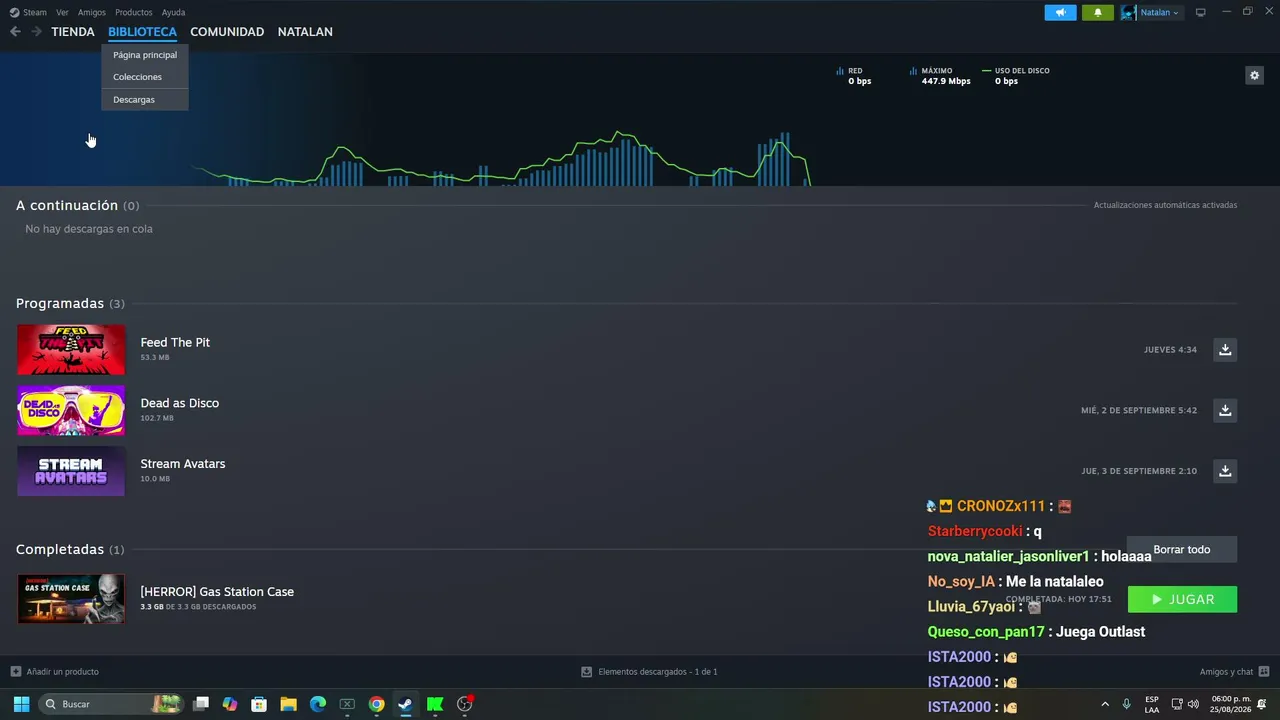Click the 'Actualizaciones automáticas activadas' text

coord(1165,205)
